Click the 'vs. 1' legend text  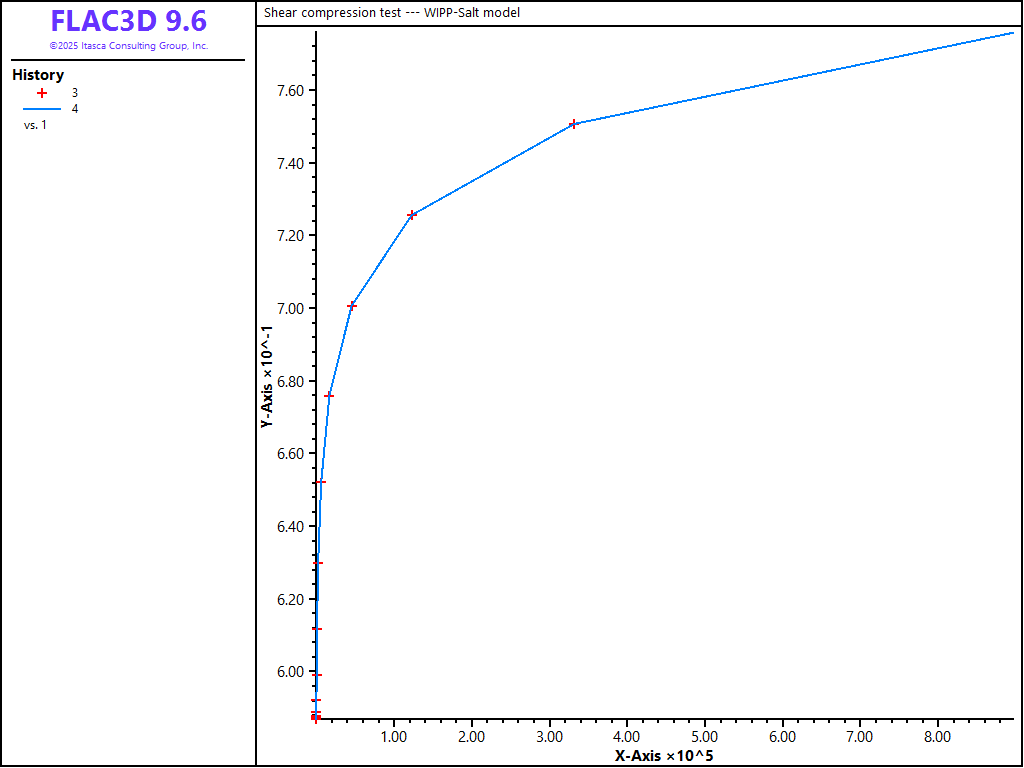coord(35,125)
